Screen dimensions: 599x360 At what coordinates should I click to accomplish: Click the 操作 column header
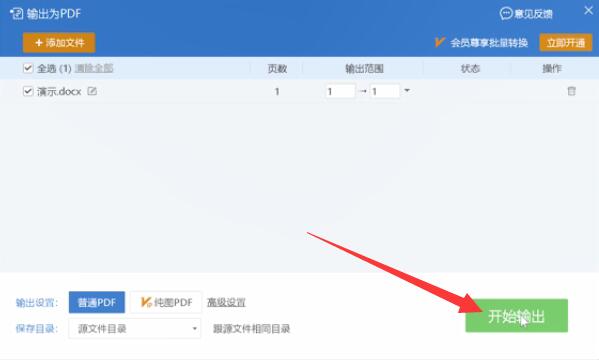pos(552,68)
